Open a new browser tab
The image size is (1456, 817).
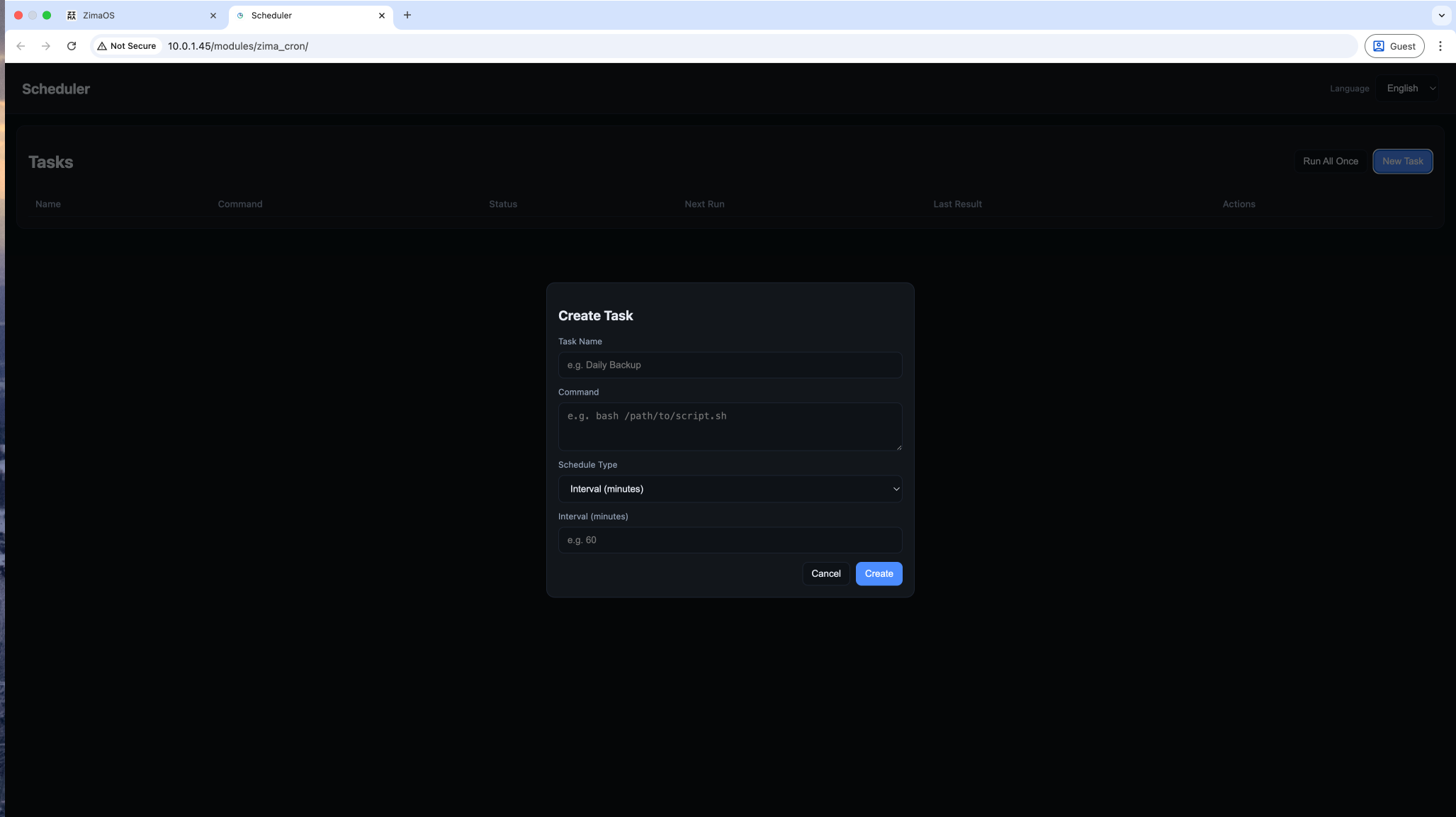(x=407, y=15)
